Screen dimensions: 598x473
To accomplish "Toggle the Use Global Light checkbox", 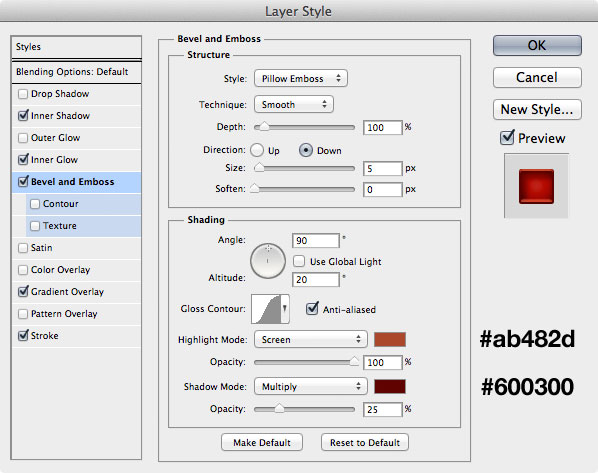I will pos(299,261).
